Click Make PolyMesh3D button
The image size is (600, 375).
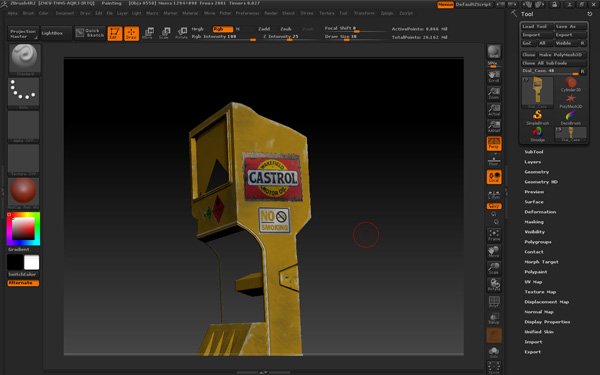562,55
